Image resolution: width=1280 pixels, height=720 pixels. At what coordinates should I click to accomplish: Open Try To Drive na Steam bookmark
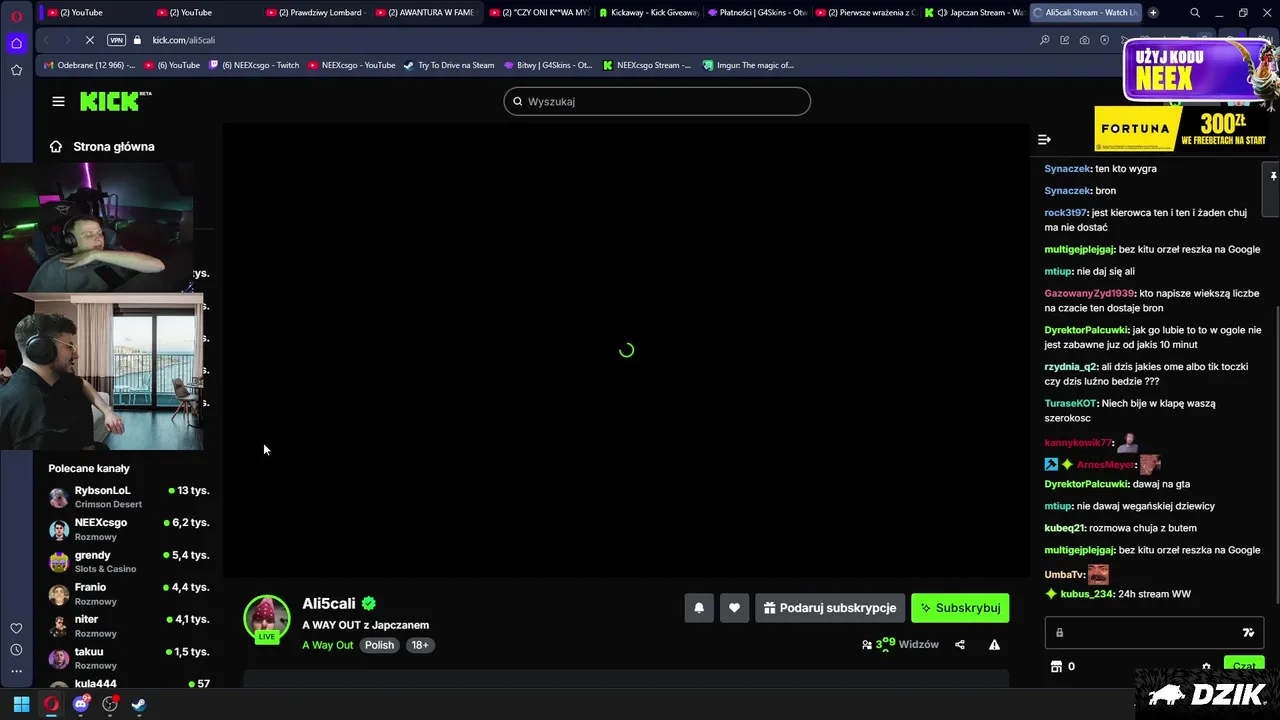click(x=449, y=65)
